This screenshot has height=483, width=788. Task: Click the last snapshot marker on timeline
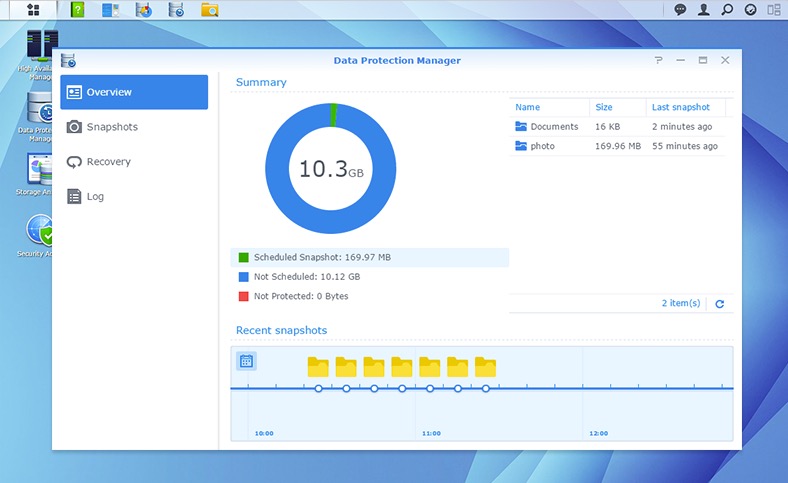pos(485,389)
